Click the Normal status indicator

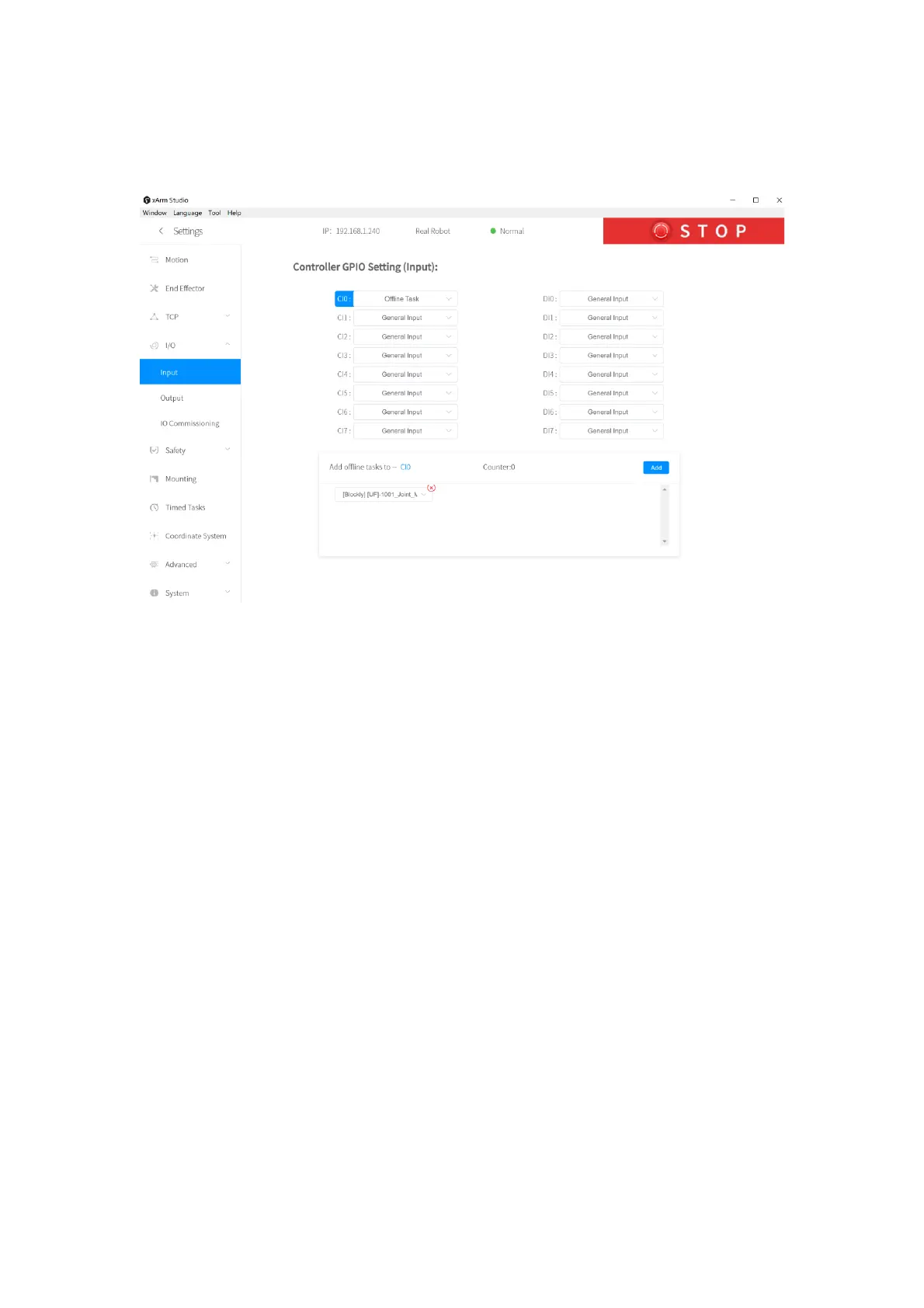pyautogui.click(x=507, y=231)
